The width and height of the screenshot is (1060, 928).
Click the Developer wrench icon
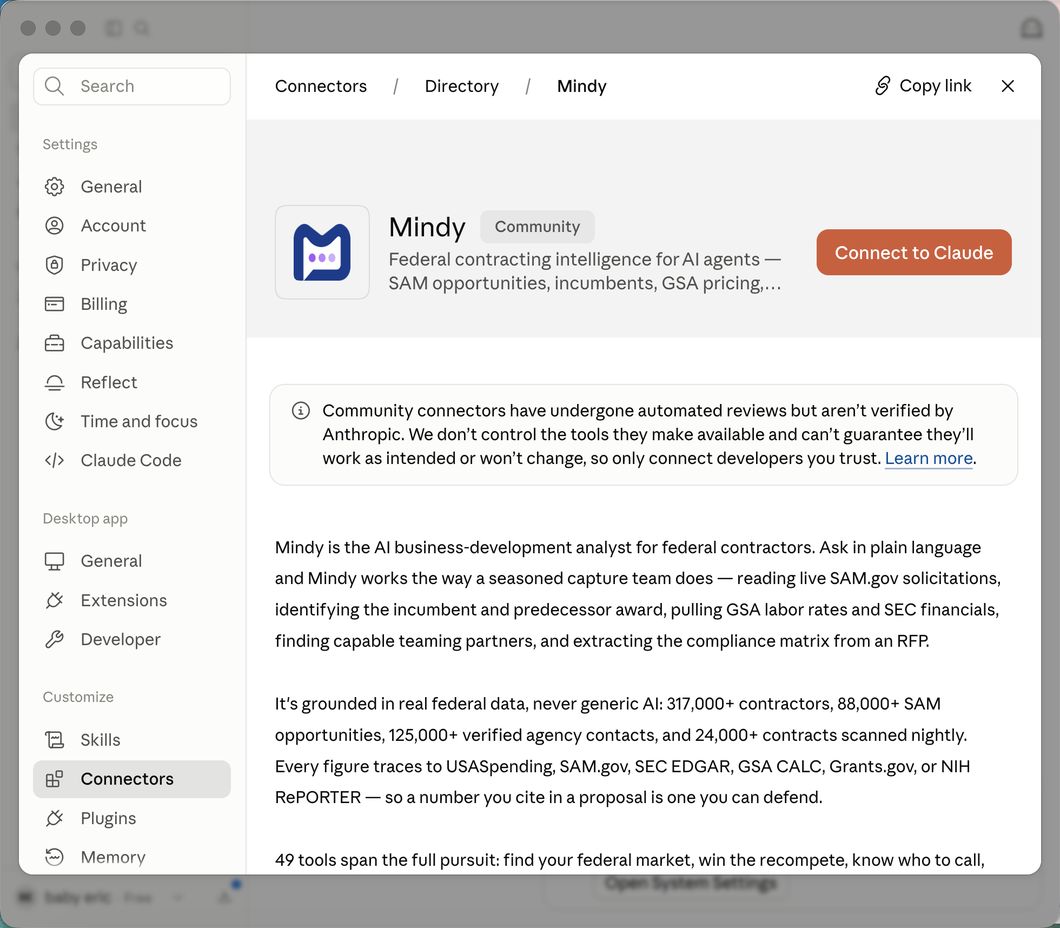(x=54, y=639)
